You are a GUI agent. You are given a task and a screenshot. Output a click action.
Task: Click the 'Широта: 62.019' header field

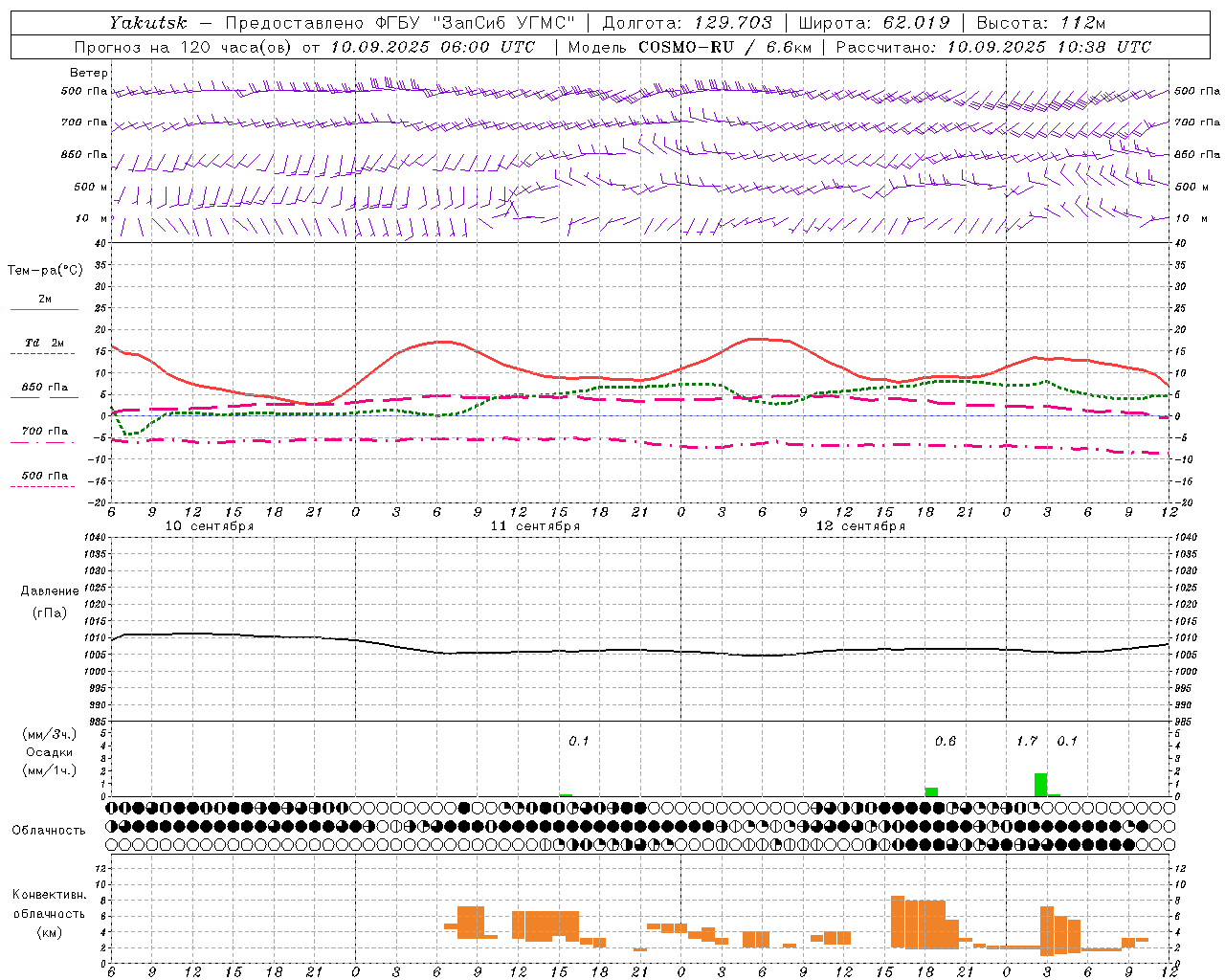click(x=874, y=23)
